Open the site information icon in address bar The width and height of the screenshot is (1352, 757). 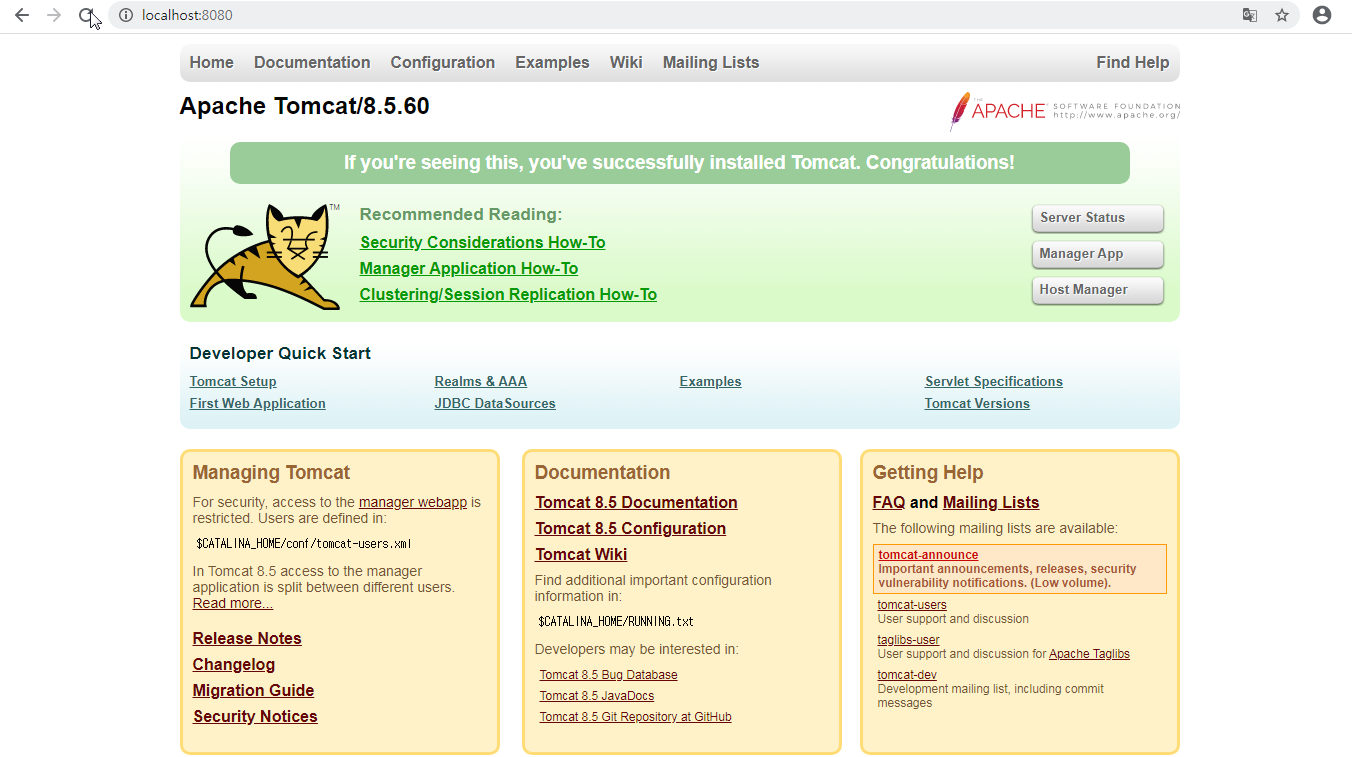pos(126,15)
